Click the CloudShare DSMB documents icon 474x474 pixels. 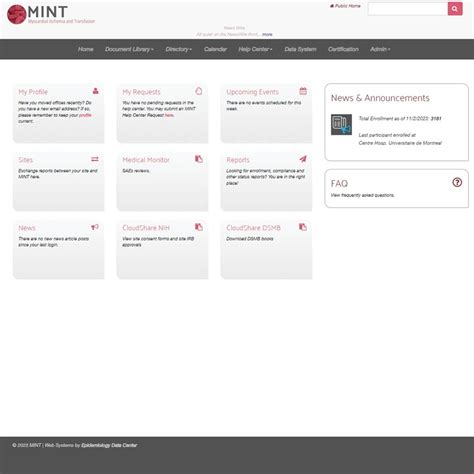coord(303,227)
